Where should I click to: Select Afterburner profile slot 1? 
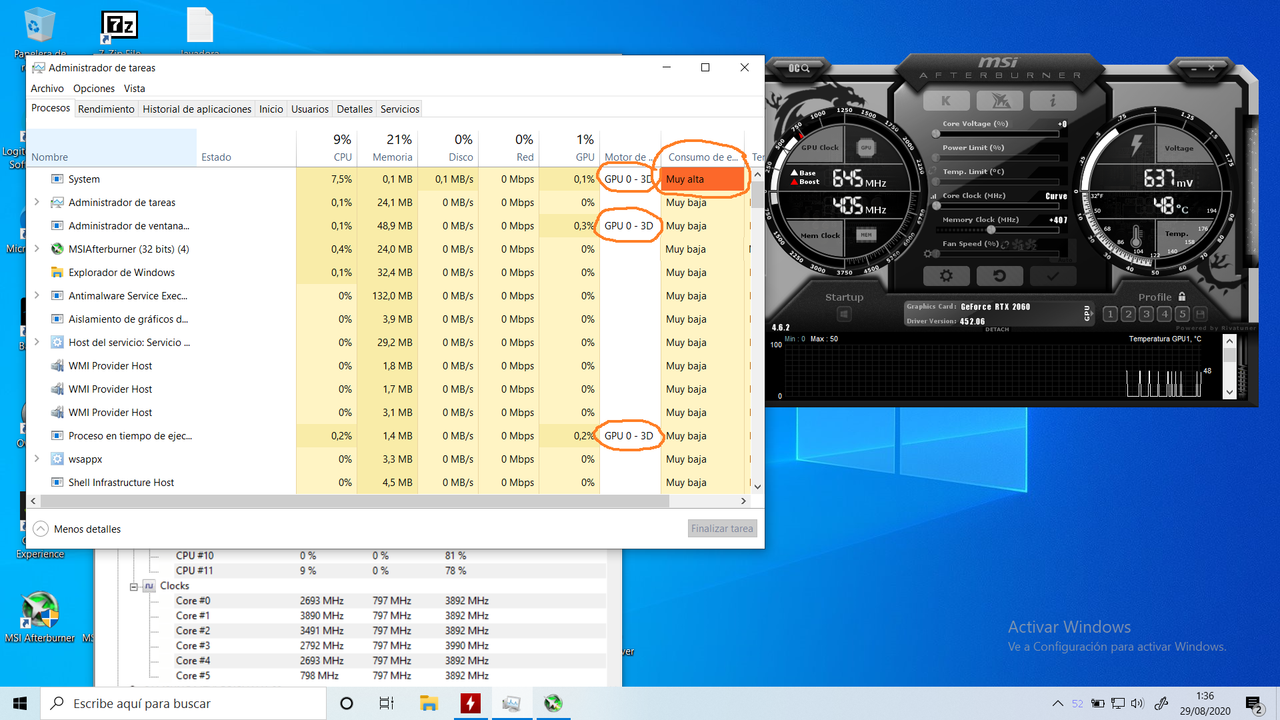pyautogui.click(x=1110, y=314)
